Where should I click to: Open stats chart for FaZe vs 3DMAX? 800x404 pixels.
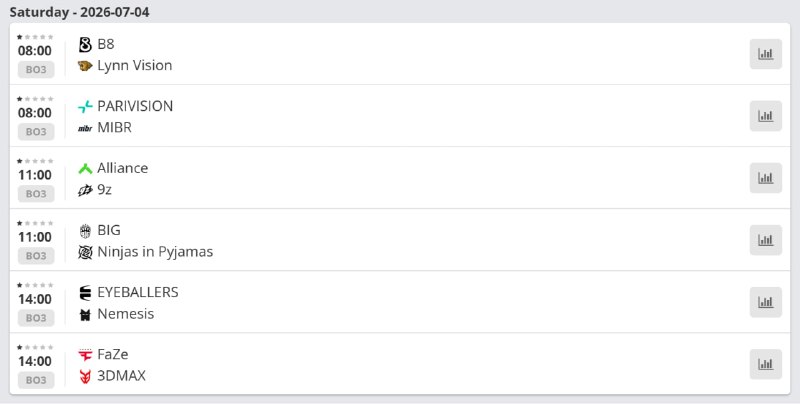(x=765, y=364)
